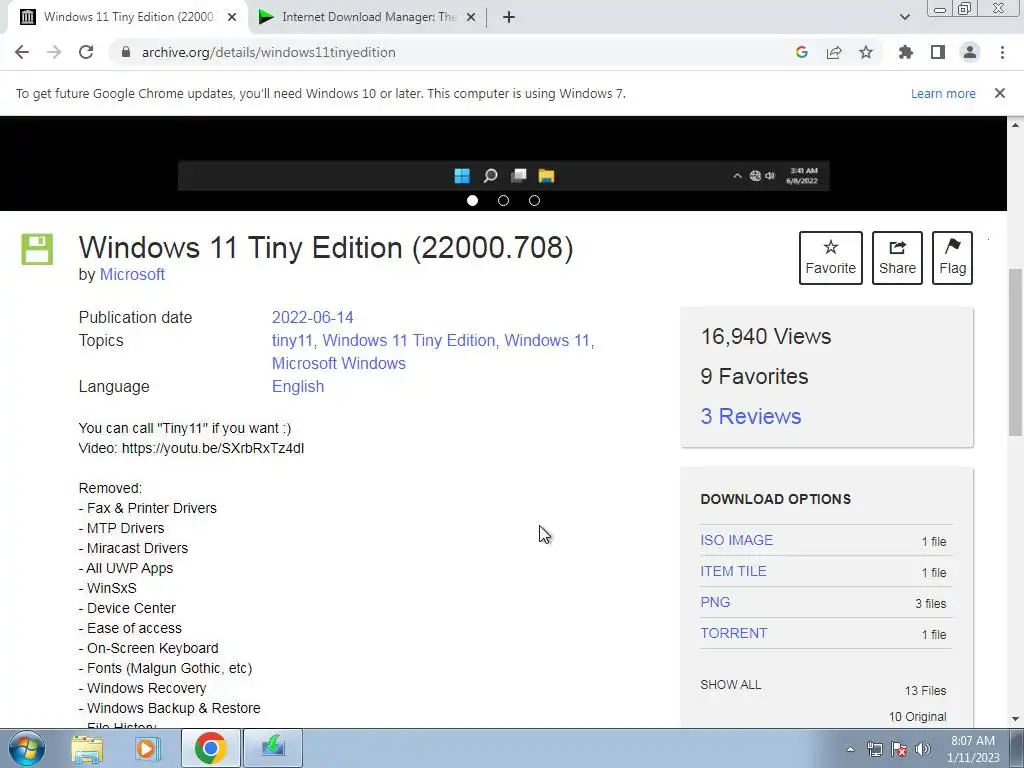Screen dimensions: 1024x768
Task: Reload the archive.org page
Action: (x=86, y=52)
